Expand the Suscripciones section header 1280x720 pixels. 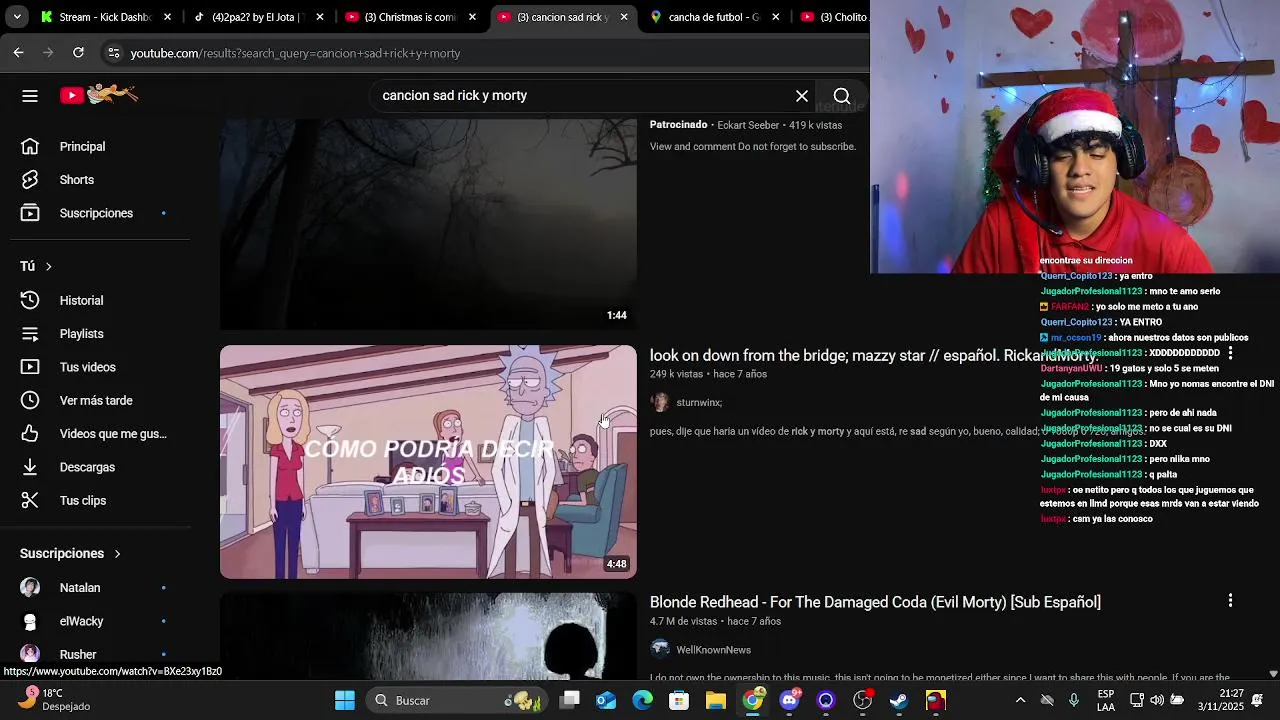click(x=70, y=553)
